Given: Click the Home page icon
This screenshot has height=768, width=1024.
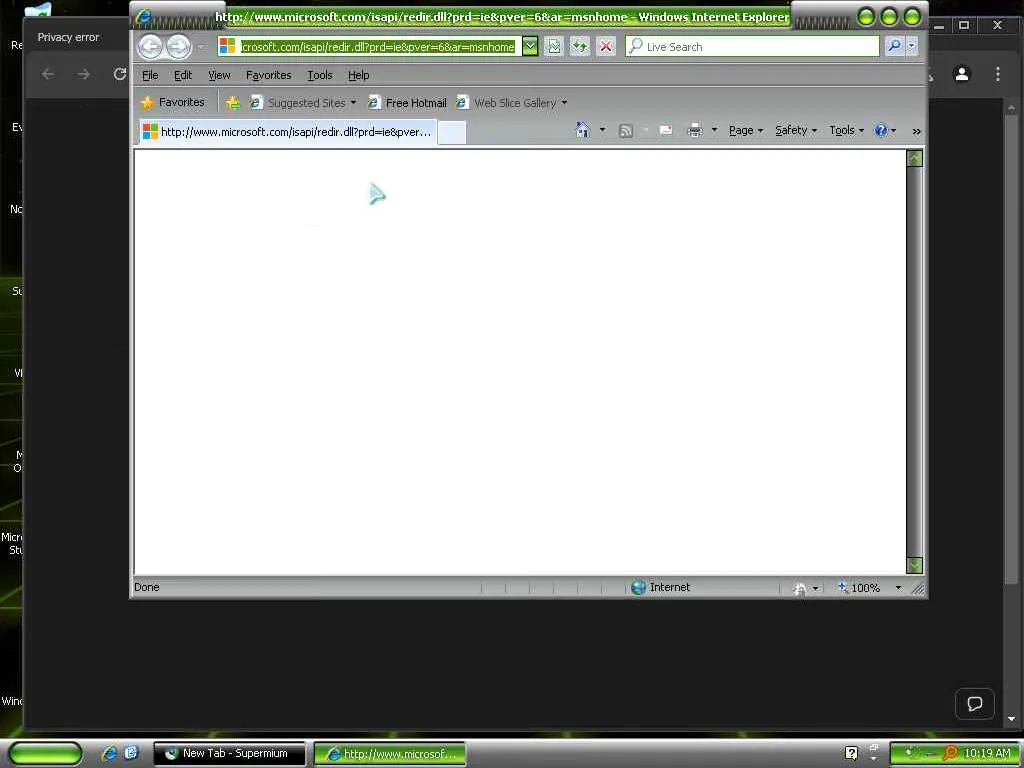Looking at the screenshot, I should coord(583,130).
